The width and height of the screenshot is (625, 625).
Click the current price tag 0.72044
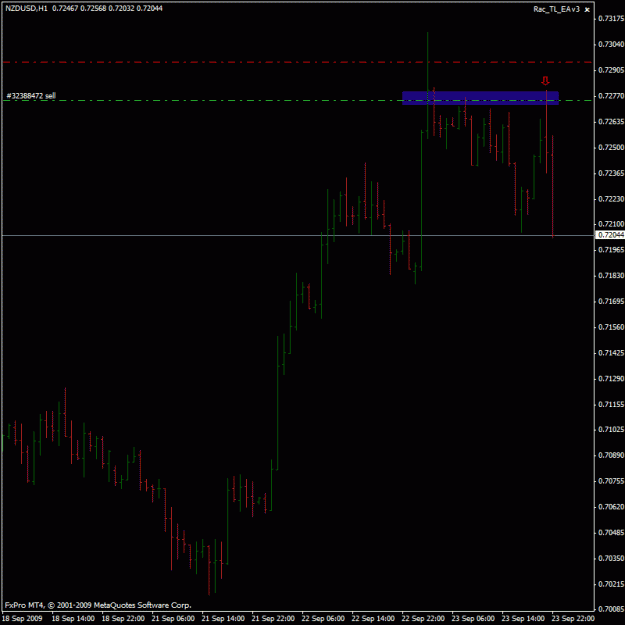pyautogui.click(x=610, y=235)
